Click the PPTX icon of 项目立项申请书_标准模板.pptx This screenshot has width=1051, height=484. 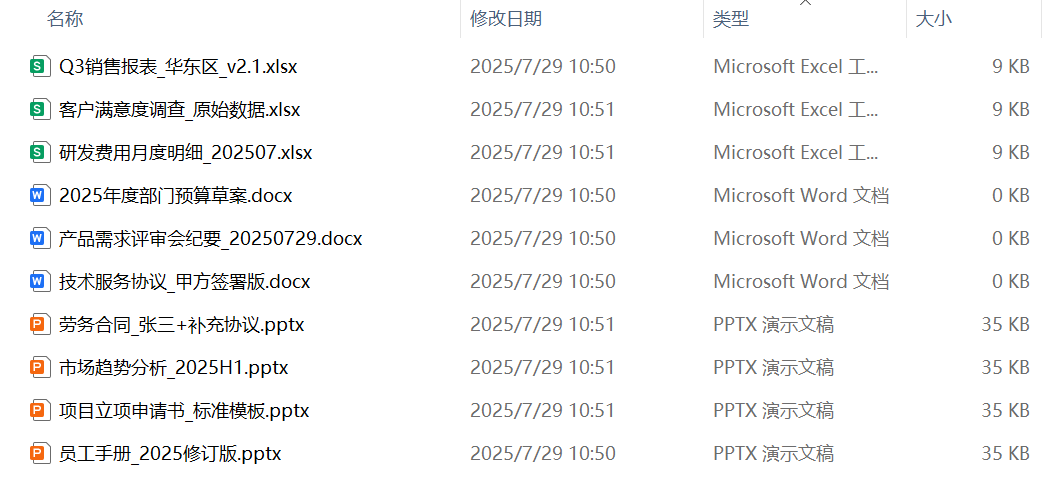tap(39, 411)
